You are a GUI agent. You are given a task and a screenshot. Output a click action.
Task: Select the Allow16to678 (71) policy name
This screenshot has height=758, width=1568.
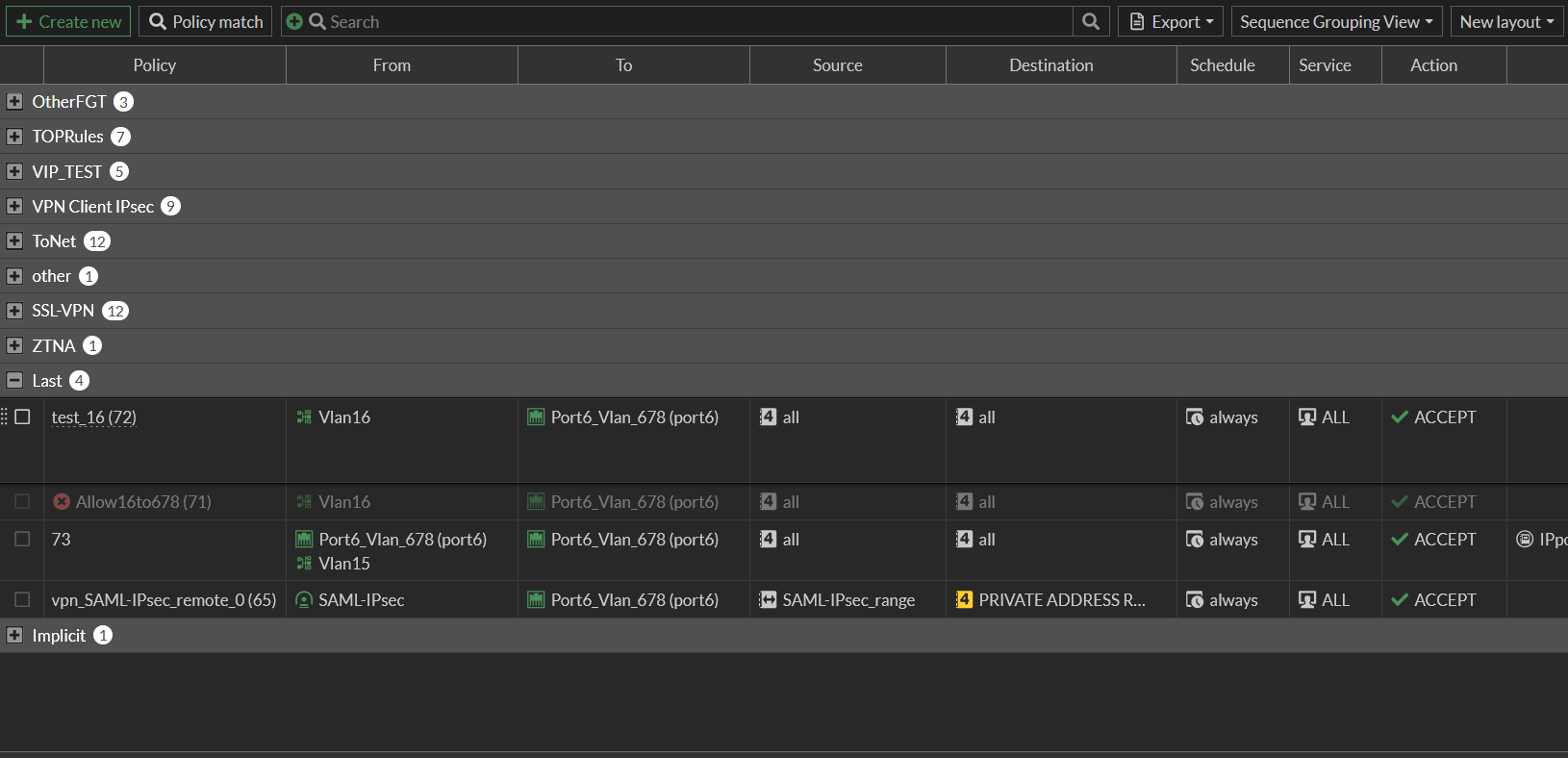point(143,501)
